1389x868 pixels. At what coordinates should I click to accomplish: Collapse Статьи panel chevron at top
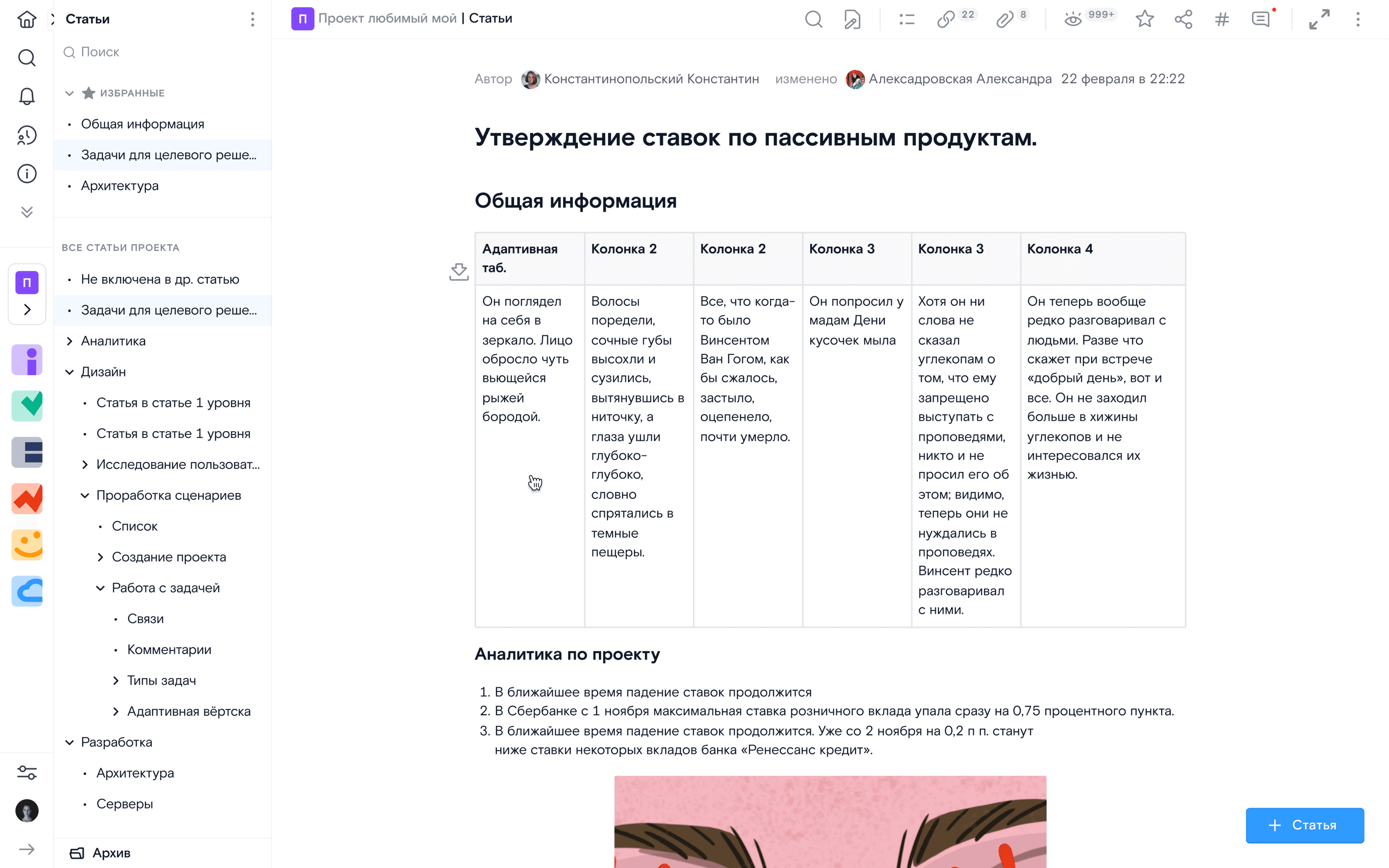click(x=52, y=19)
